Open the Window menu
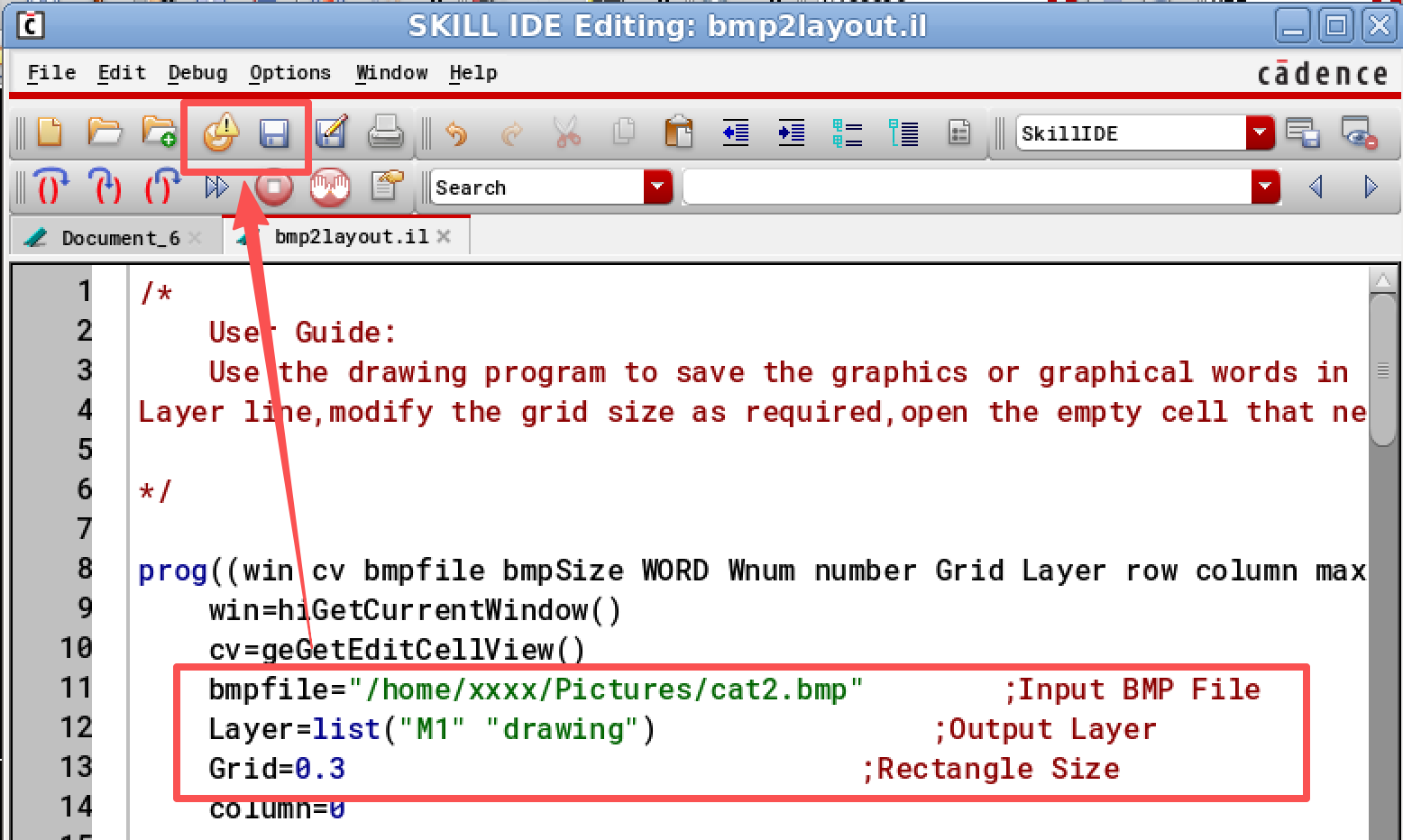1403x840 pixels. (391, 73)
